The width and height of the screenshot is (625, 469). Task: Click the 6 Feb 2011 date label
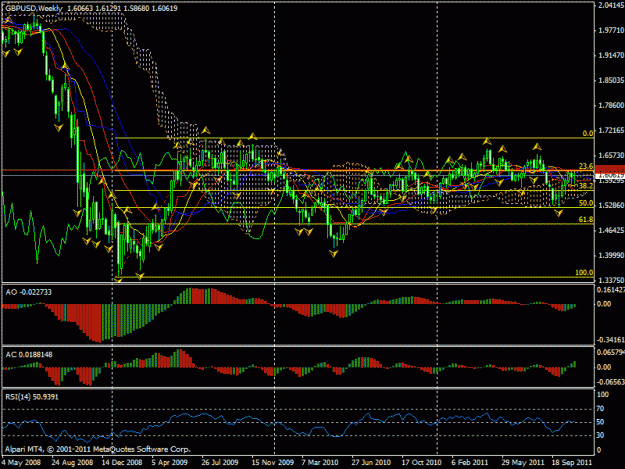[470, 463]
